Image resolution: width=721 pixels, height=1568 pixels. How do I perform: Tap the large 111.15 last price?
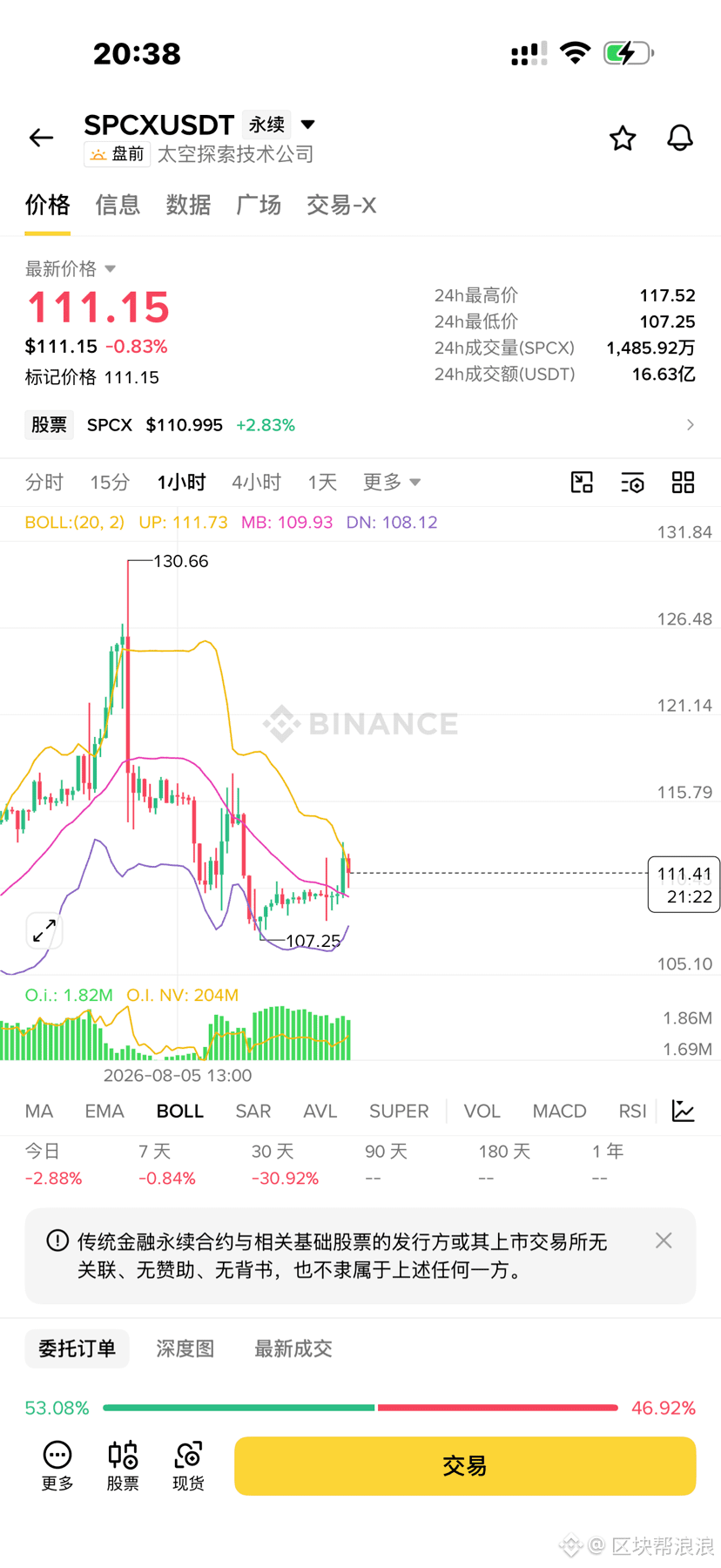click(x=98, y=308)
